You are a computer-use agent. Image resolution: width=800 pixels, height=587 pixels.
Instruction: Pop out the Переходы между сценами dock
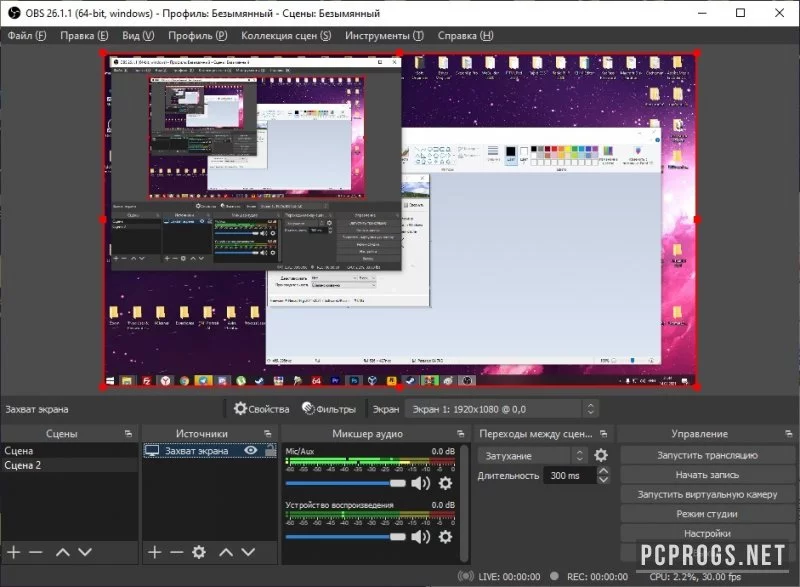click(604, 434)
